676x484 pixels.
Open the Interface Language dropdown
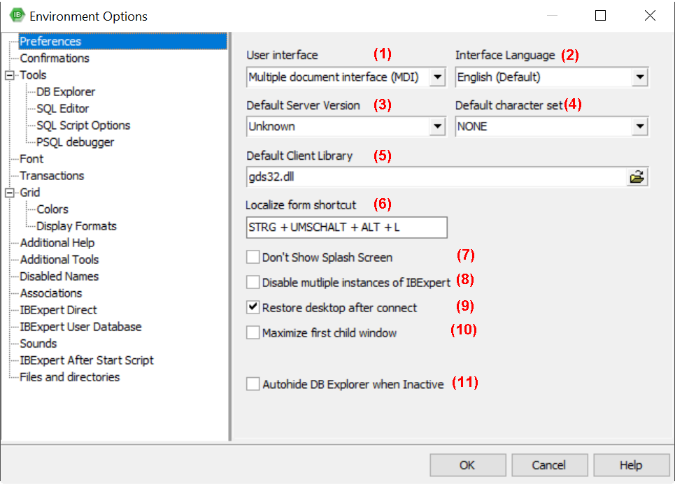(638, 77)
